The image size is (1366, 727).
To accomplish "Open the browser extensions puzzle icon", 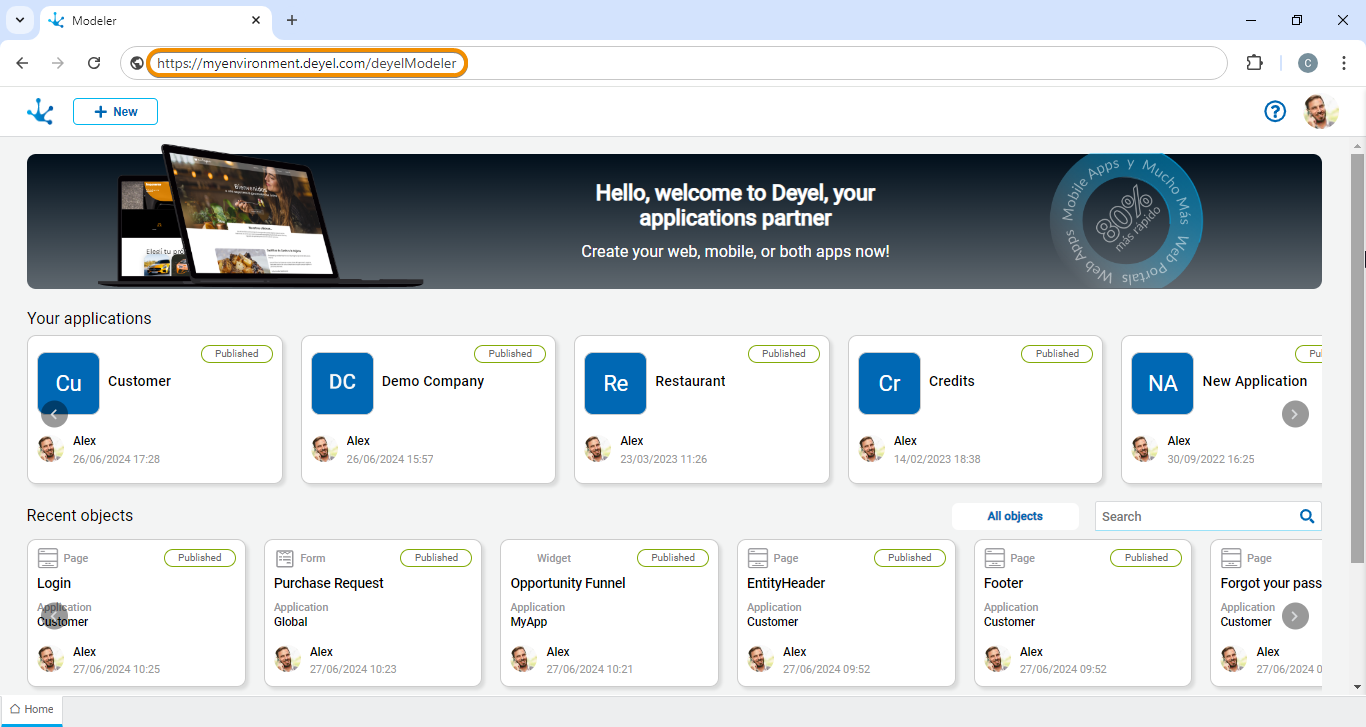I will coord(1254,63).
